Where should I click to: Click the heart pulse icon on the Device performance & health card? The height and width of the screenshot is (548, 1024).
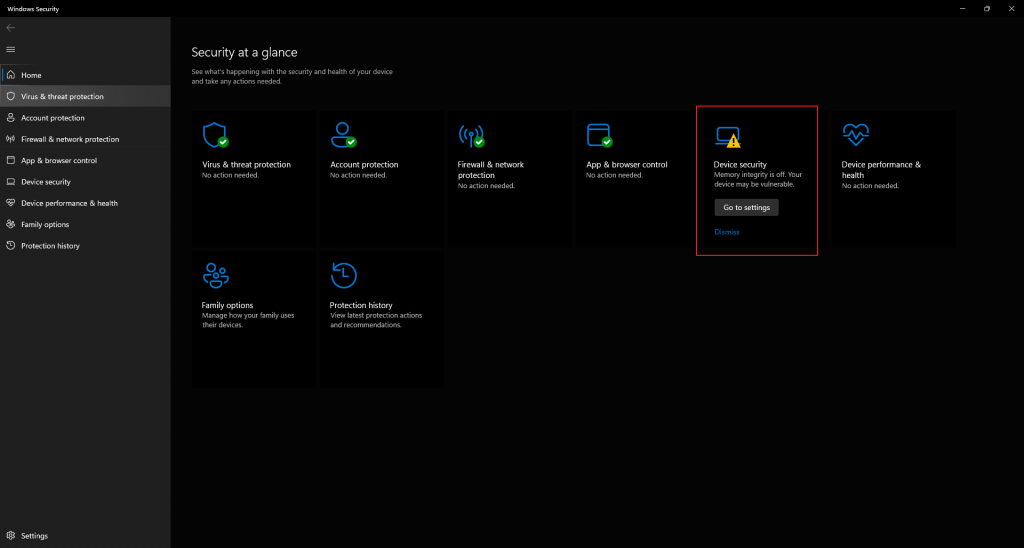tap(855, 135)
